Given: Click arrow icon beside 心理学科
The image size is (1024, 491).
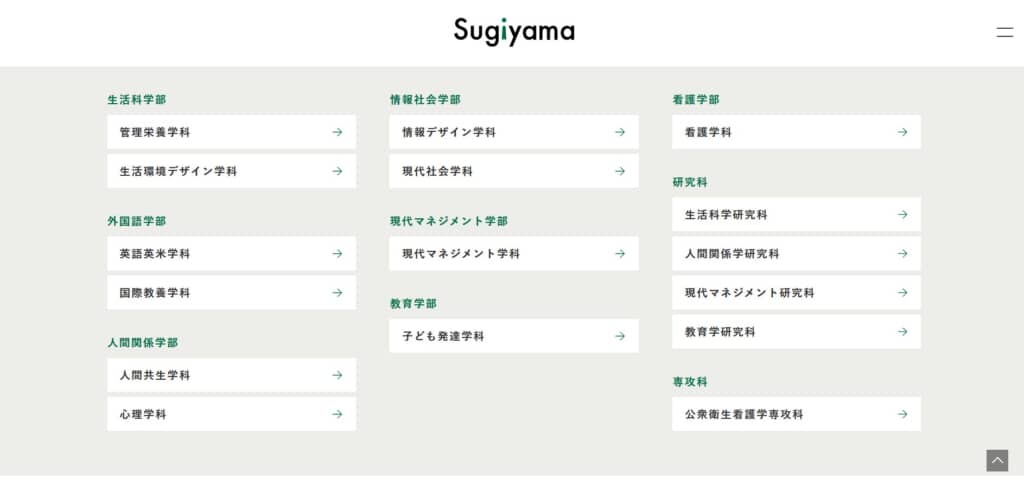Looking at the screenshot, I should pyautogui.click(x=337, y=414).
